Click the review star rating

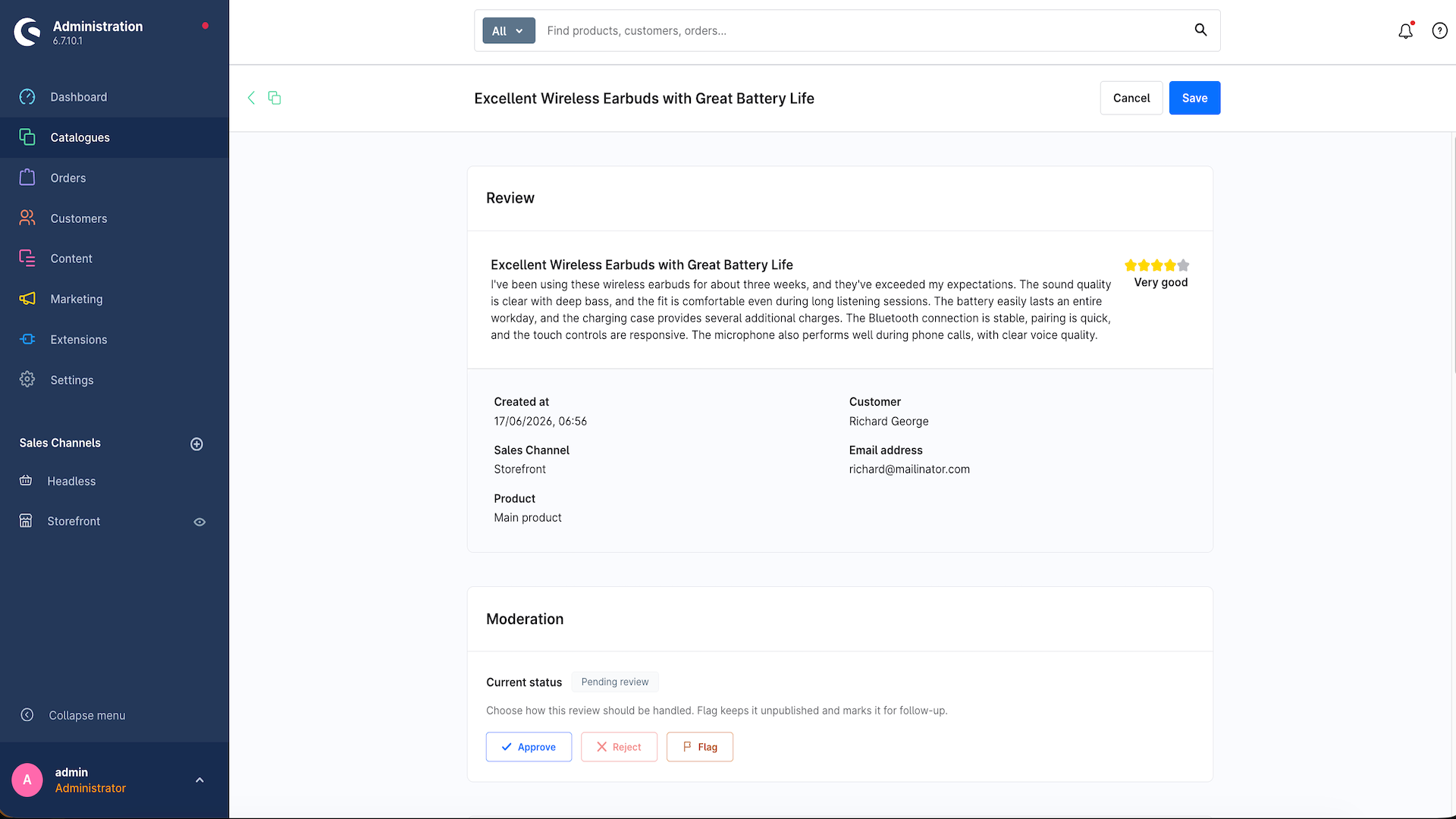pos(1157,265)
